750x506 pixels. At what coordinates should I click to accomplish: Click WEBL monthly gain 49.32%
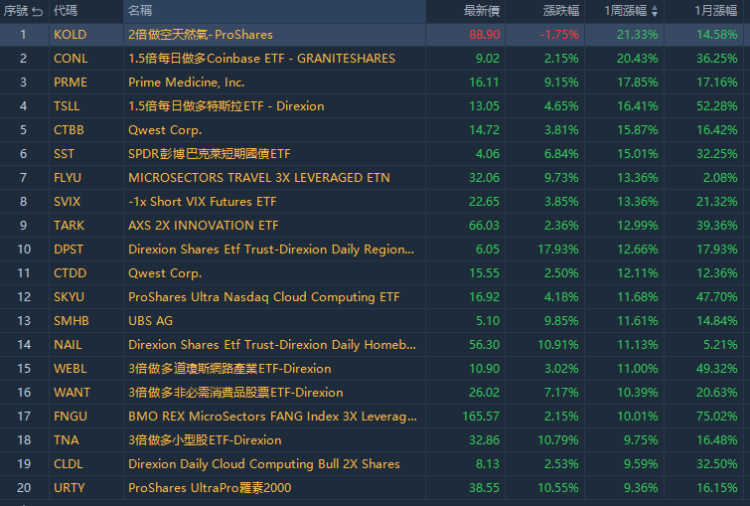pyautogui.click(x=717, y=369)
